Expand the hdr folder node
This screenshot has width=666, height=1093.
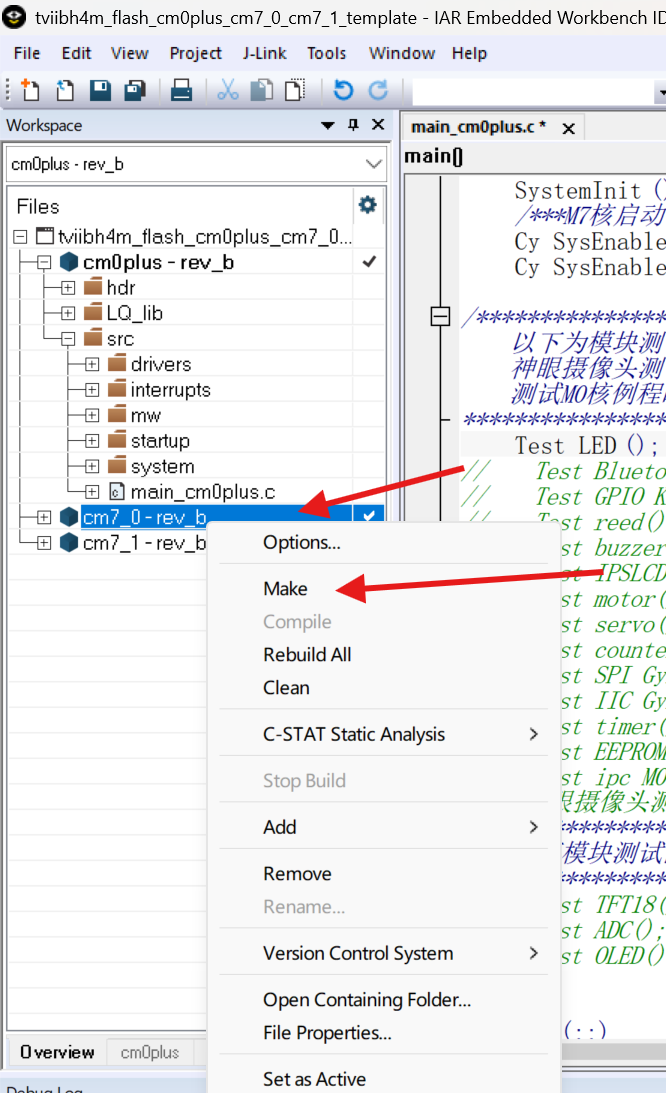pyautogui.click(x=68, y=288)
